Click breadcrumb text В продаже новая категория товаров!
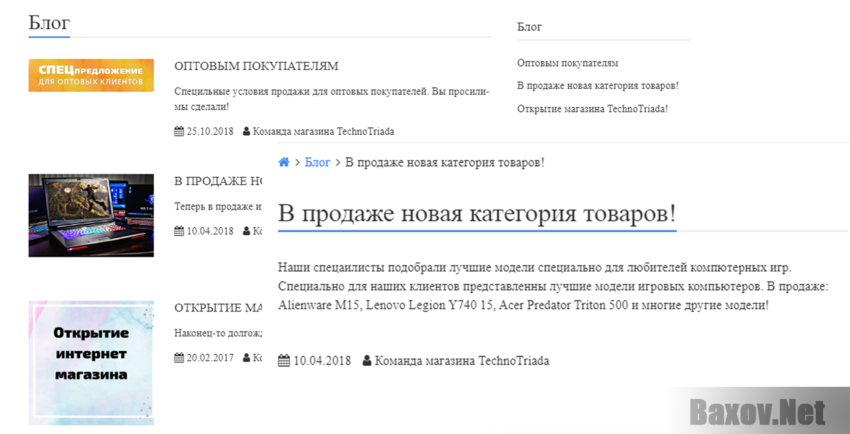The width and height of the screenshot is (850, 434). point(445,162)
